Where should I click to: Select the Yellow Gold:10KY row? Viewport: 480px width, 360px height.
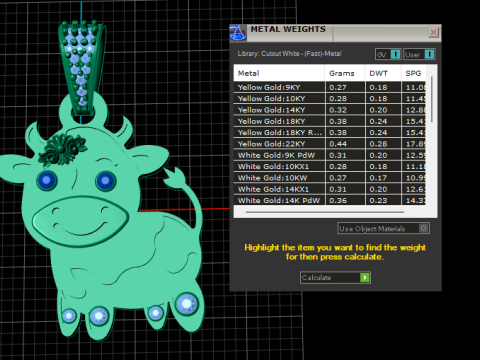click(330, 99)
